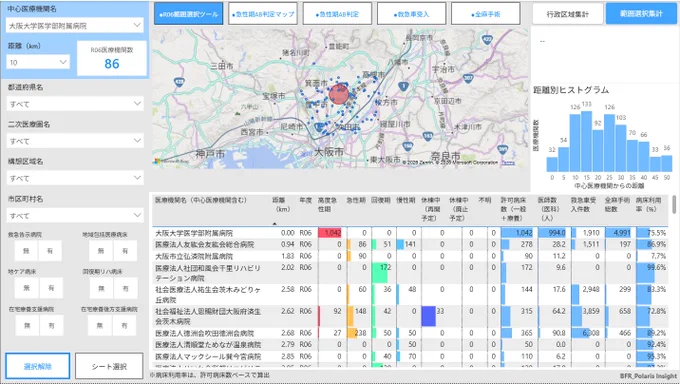Select histogram bar labeled 70

point(632,155)
